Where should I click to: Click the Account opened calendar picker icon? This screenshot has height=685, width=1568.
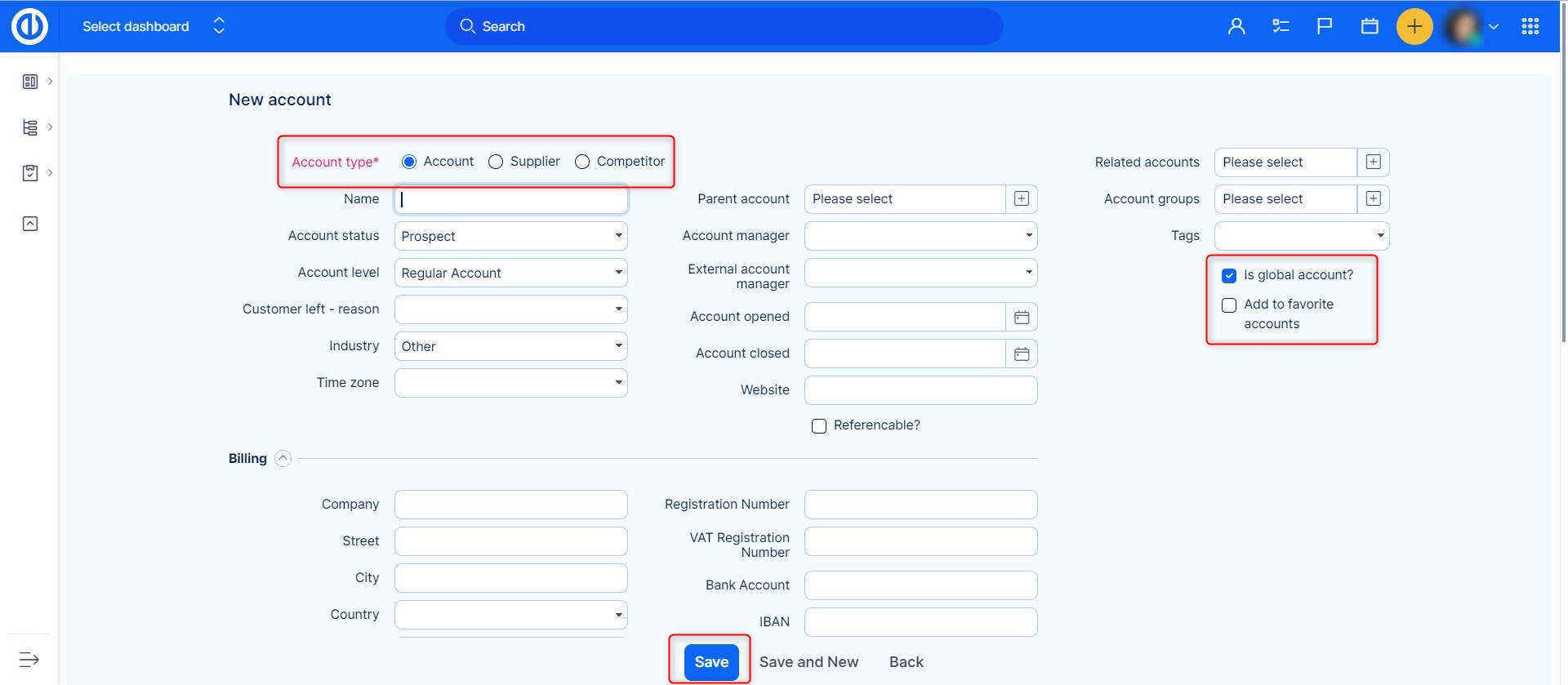pos(1021,317)
